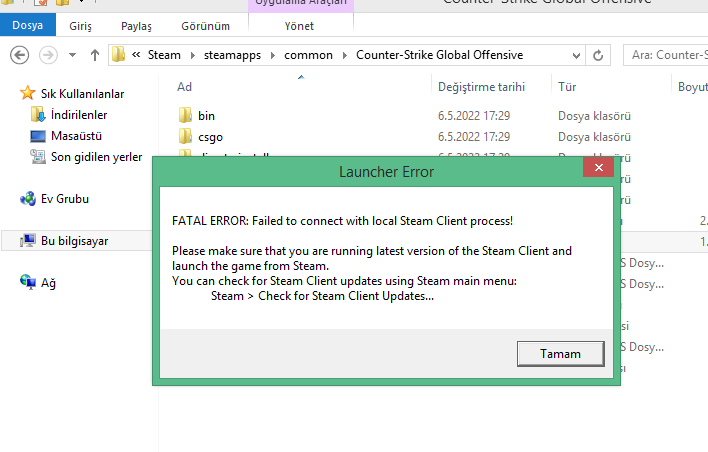Click the bin folder date 6.5.2022 17:29
This screenshot has height=452, width=708.
tap(474, 116)
